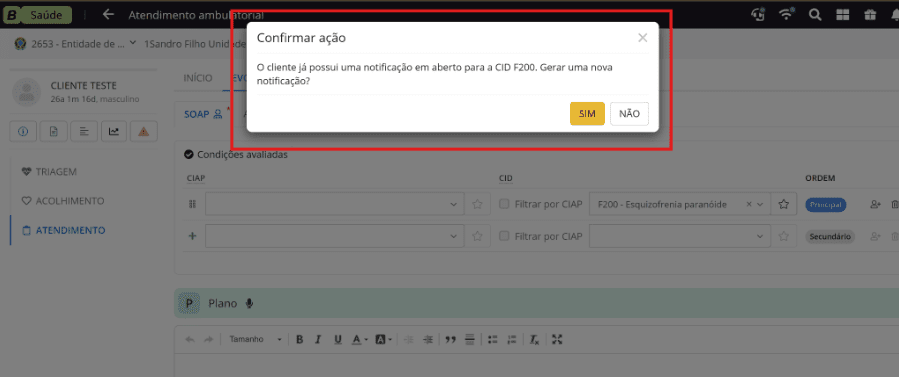The height and width of the screenshot is (377, 899).
Task: Increase indent in the editor toolbar
Action: pyautogui.click(x=427, y=339)
